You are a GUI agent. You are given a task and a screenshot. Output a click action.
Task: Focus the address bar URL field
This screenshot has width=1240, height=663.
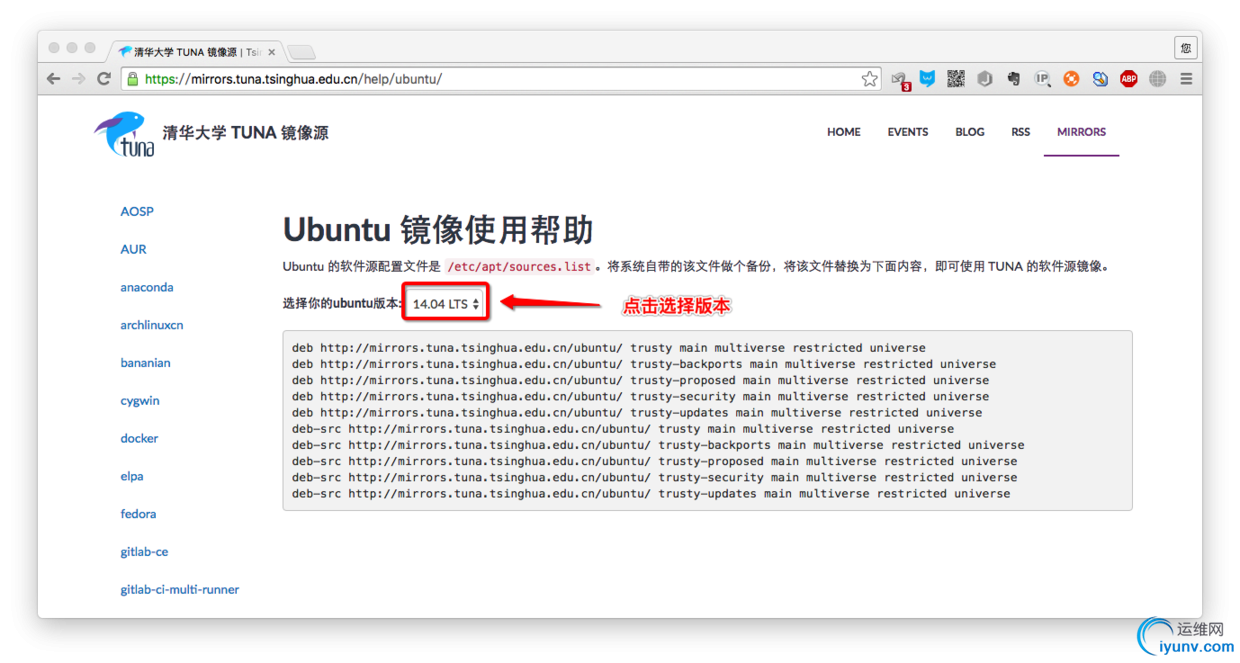(x=500, y=78)
